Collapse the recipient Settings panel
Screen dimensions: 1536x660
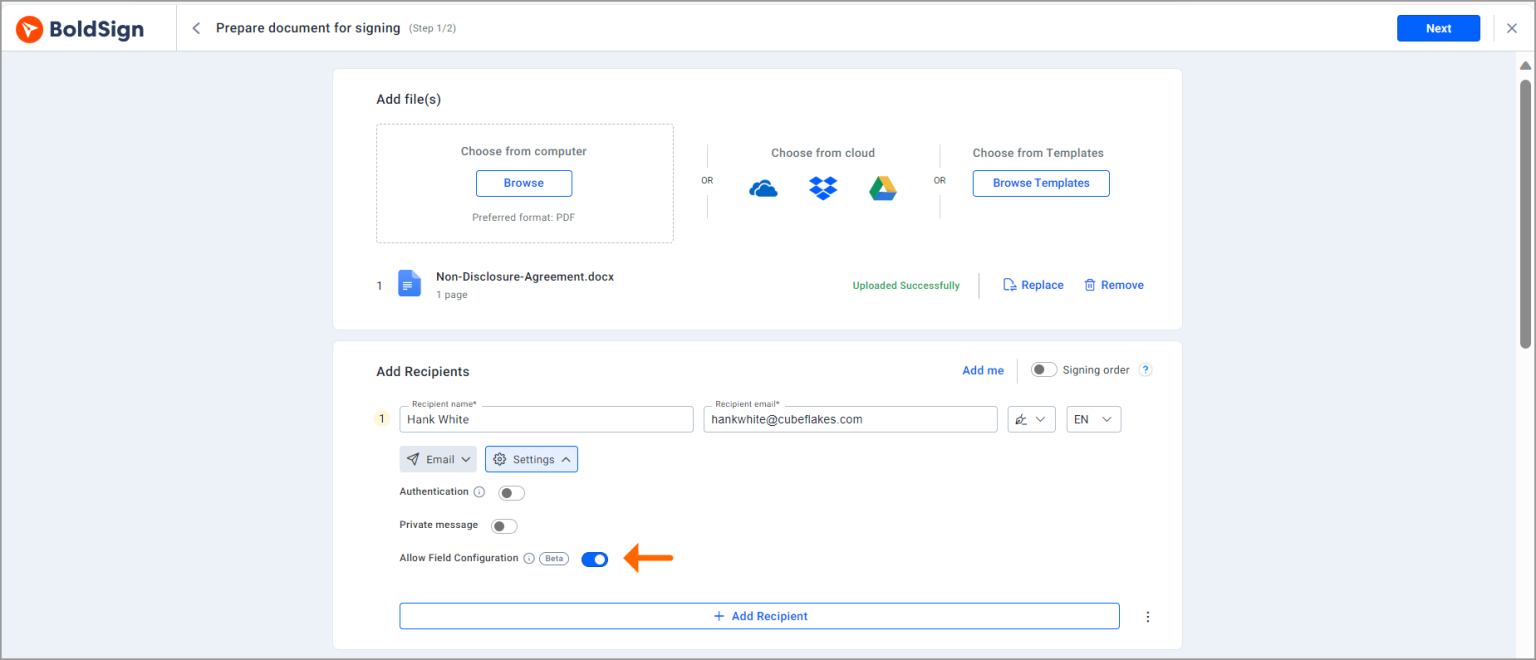click(x=531, y=460)
